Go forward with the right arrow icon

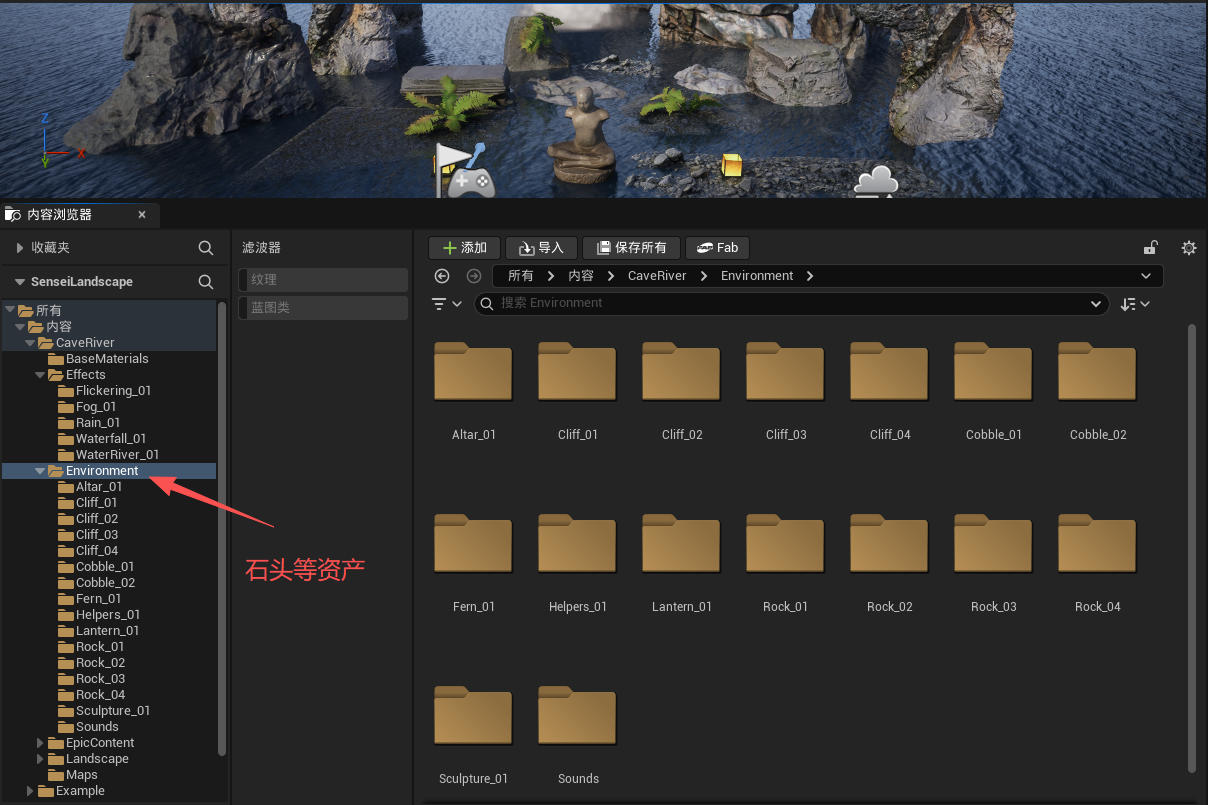click(474, 276)
